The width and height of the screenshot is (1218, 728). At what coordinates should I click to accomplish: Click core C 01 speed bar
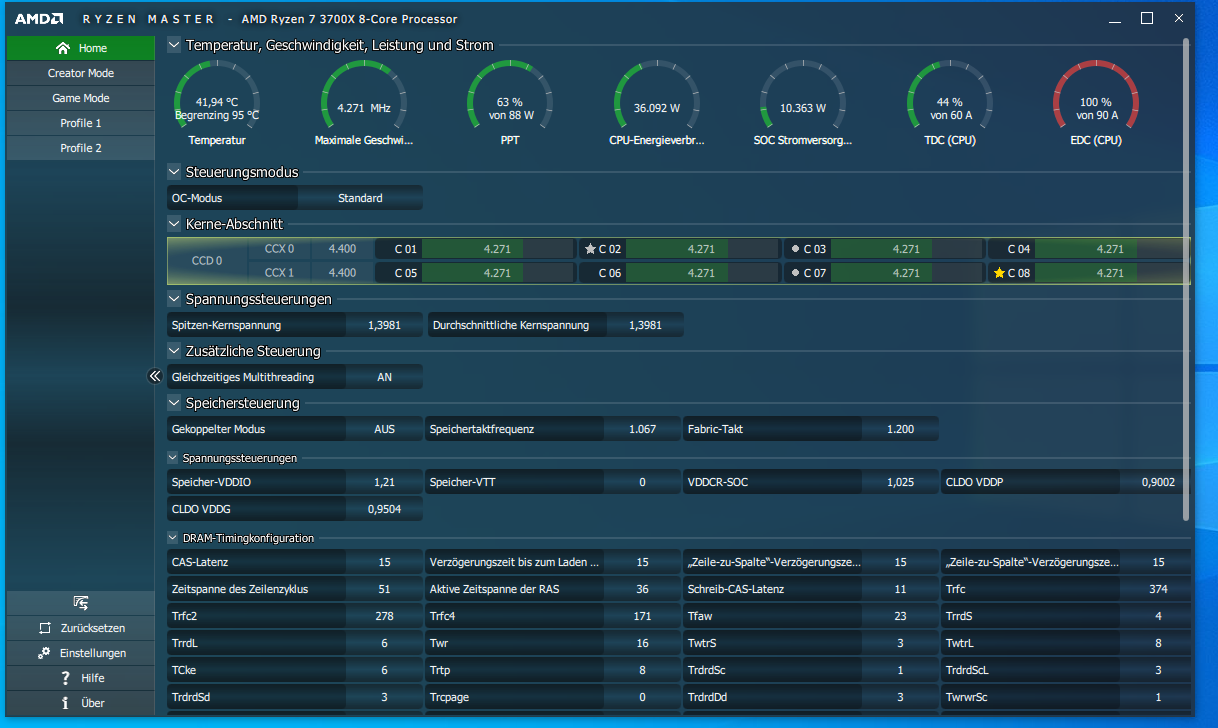(x=499, y=249)
